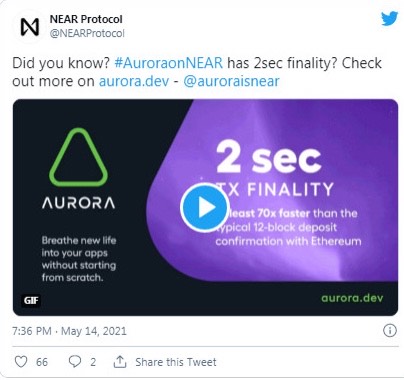Like the tweet with heart icon
This screenshot has height=380, width=404.
coord(21,362)
